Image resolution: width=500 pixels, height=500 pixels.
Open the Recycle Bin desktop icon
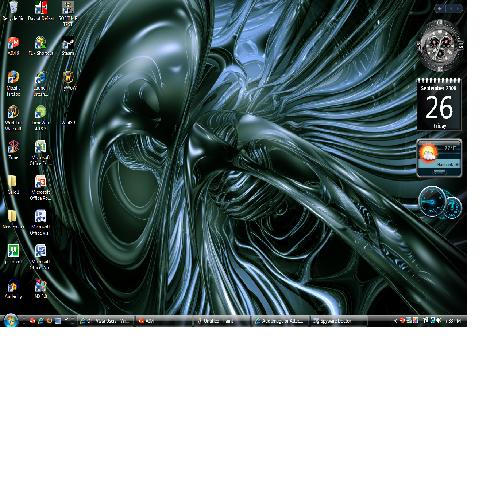[13, 10]
